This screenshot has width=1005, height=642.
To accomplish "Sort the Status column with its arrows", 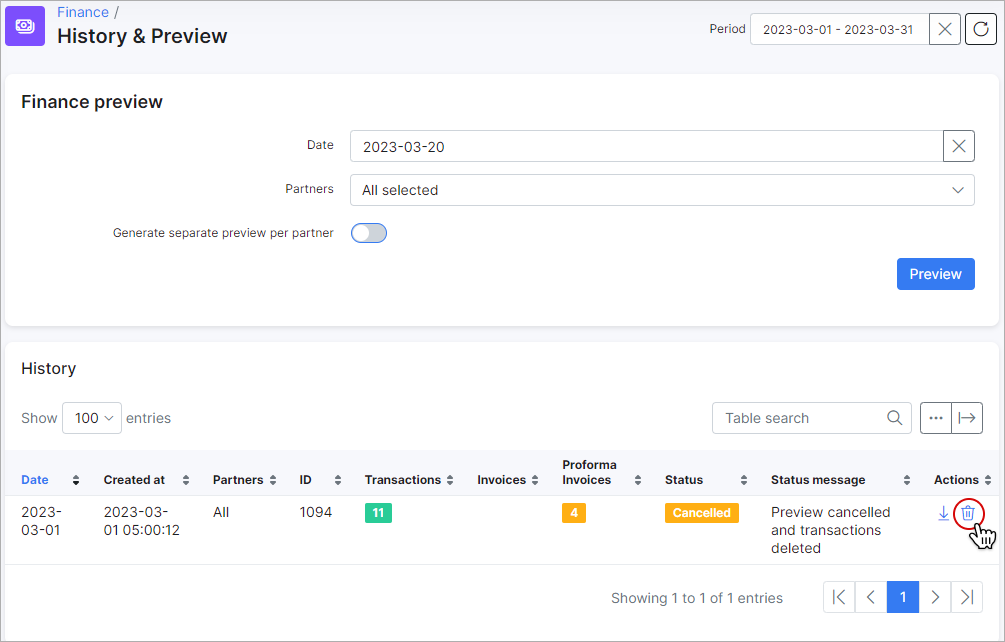I will [x=742, y=479].
